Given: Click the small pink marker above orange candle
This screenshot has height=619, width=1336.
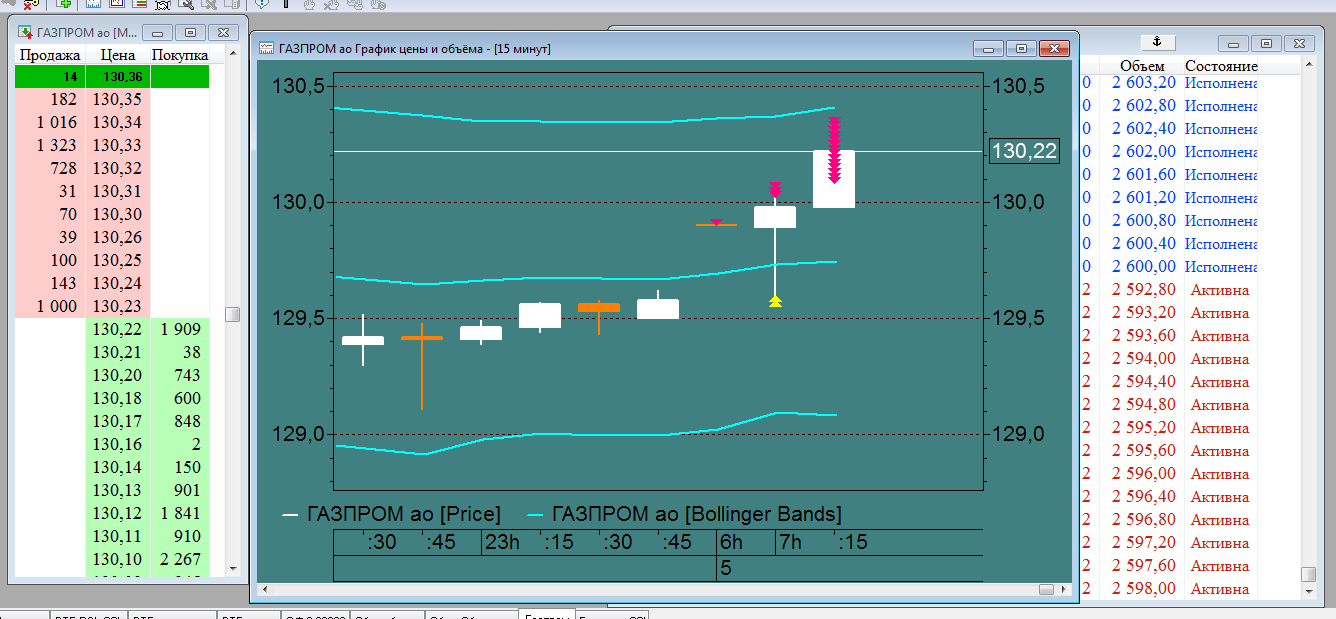Looking at the screenshot, I should [716, 222].
